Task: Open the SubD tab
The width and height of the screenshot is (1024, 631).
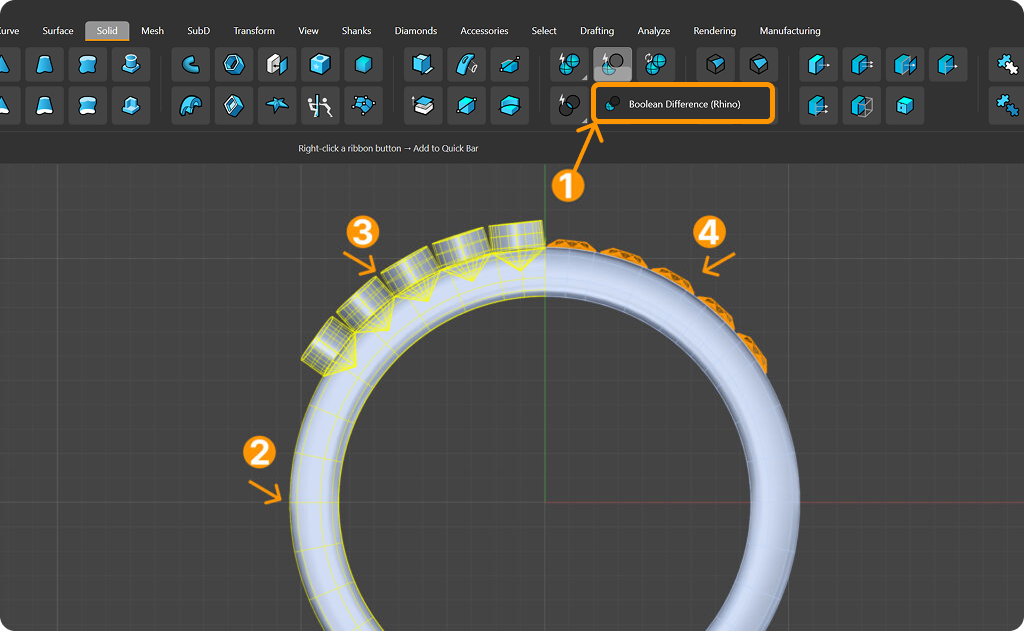Action: click(199, 31)
